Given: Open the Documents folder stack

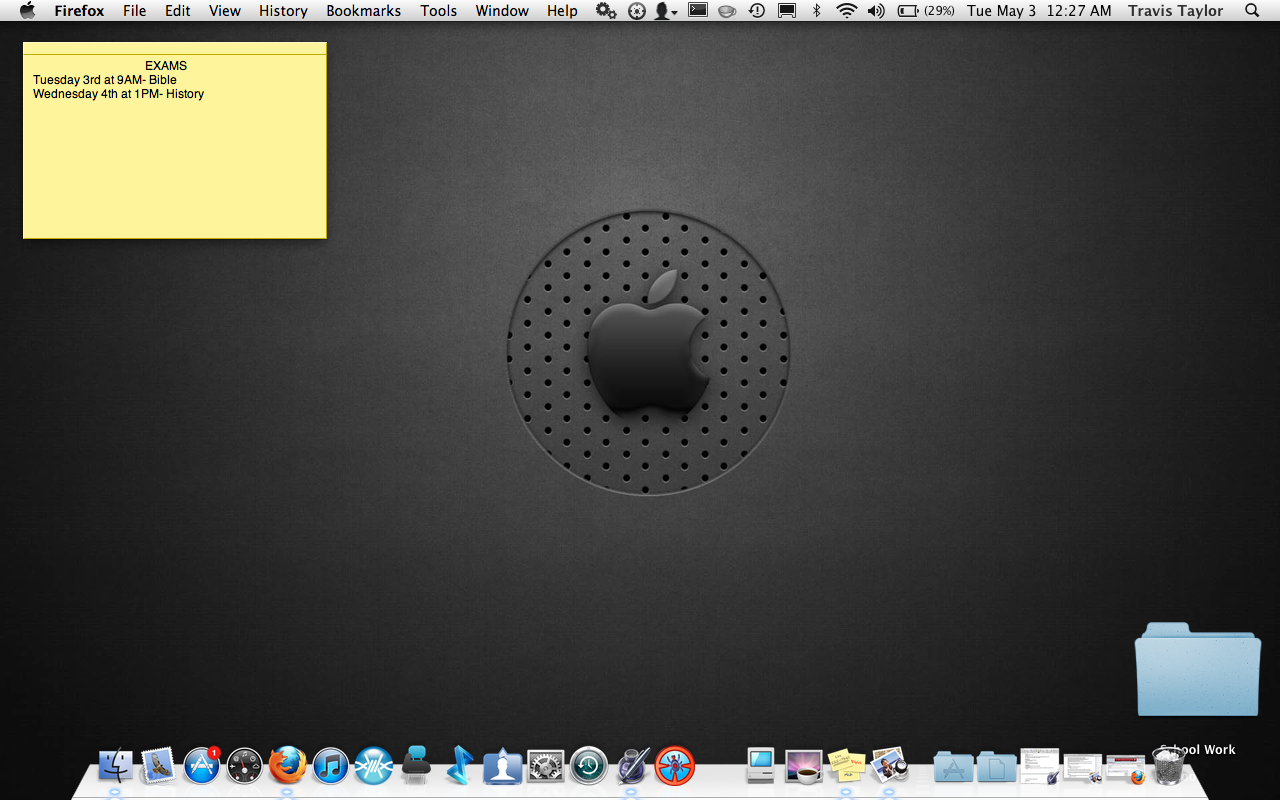Looking at the screenshot, I should (x=997, y=767).
